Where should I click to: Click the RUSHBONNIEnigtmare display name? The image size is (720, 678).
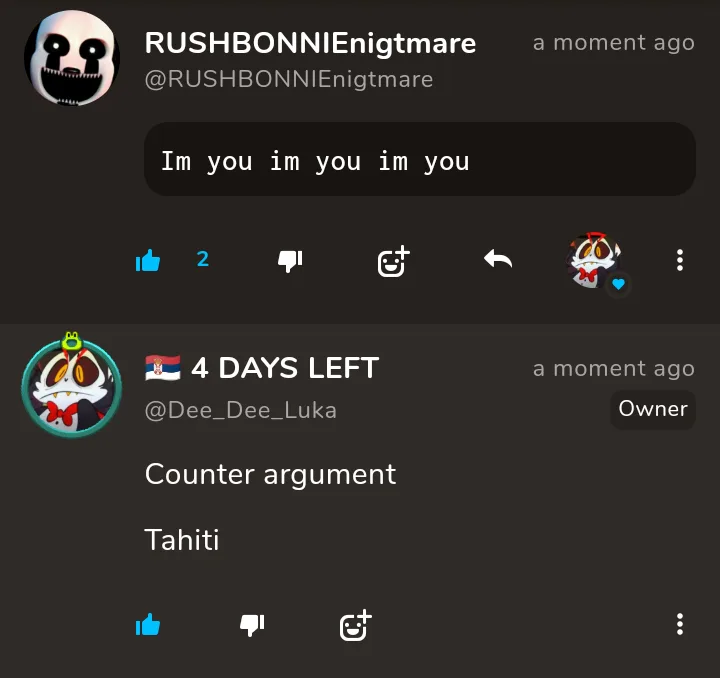[x=310, y=44]
